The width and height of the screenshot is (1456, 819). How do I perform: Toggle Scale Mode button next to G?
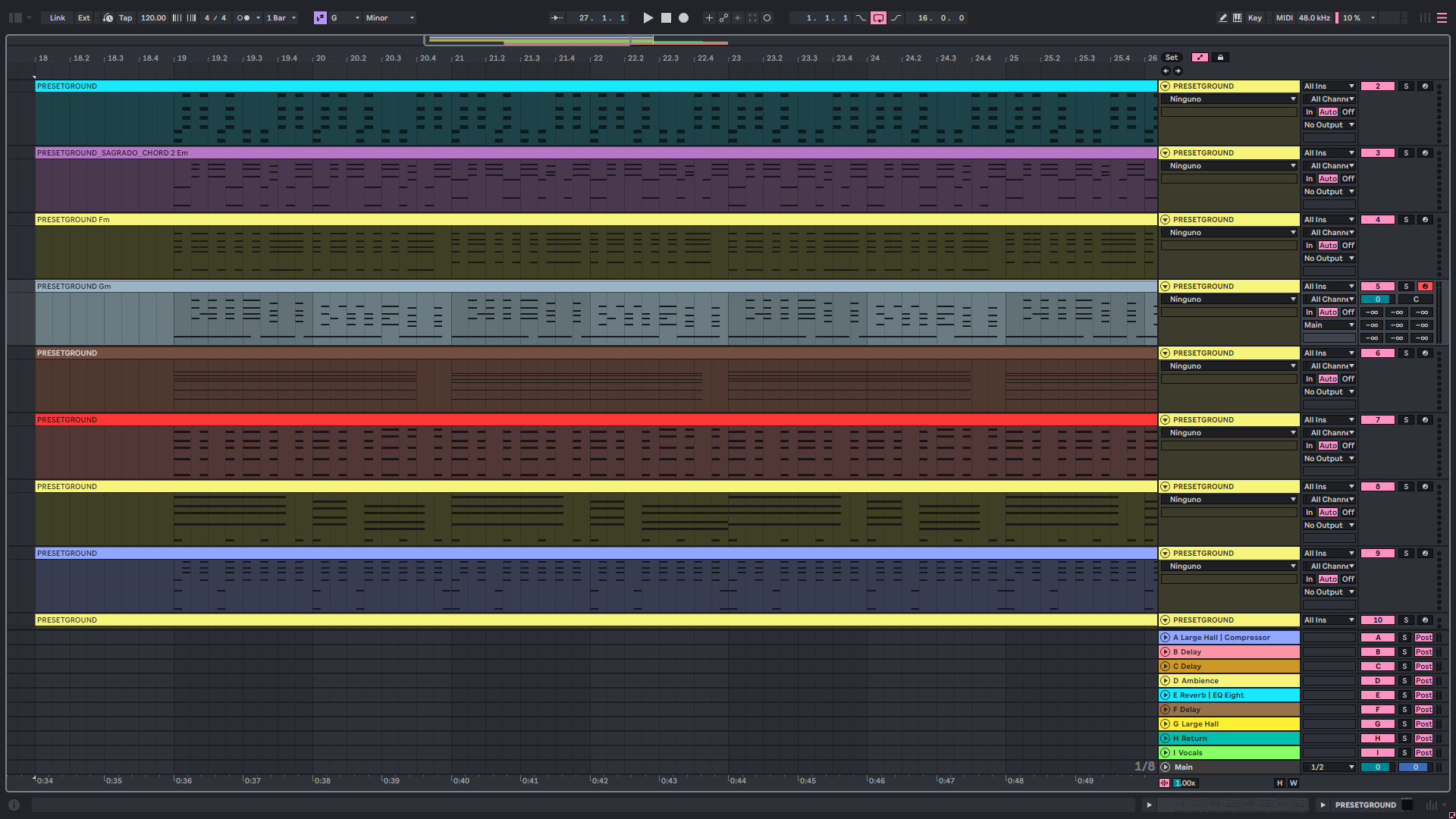(x=320, y=17)
